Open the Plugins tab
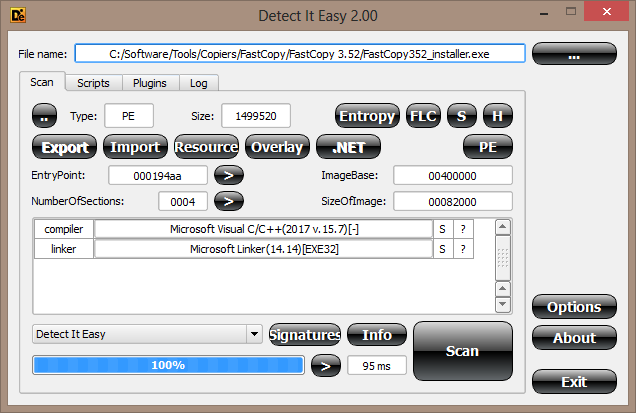The width and height of the screenshot is (636, 413). tap(150, 83)
